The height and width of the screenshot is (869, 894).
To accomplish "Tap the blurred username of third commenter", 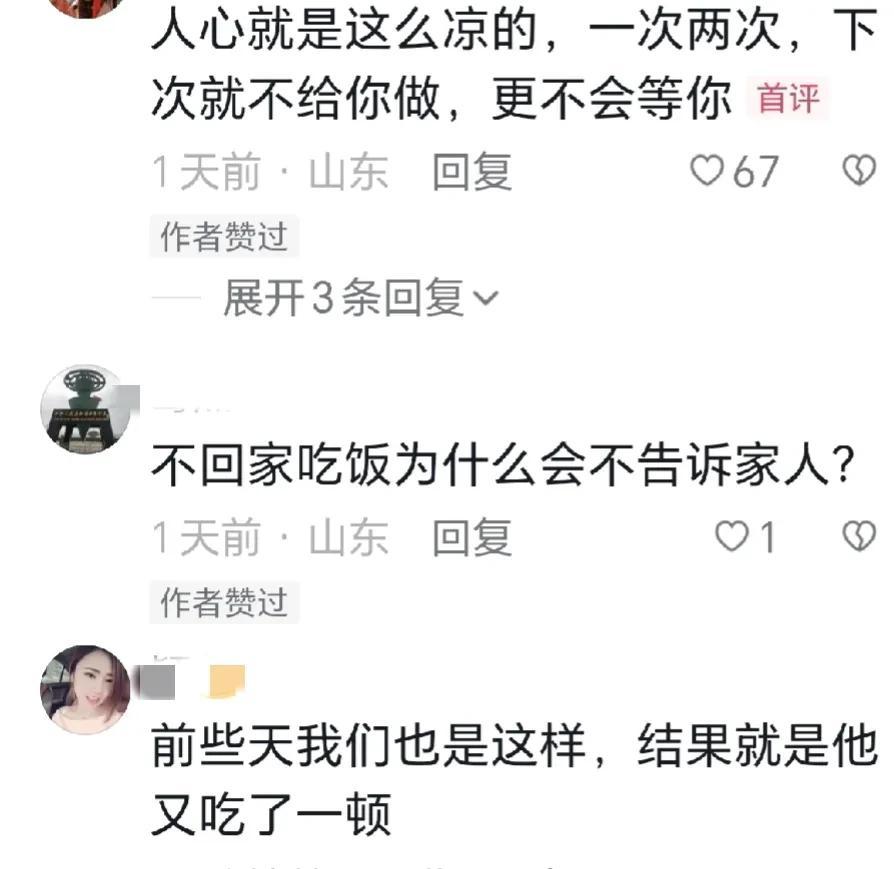I will tap(156, 681).
